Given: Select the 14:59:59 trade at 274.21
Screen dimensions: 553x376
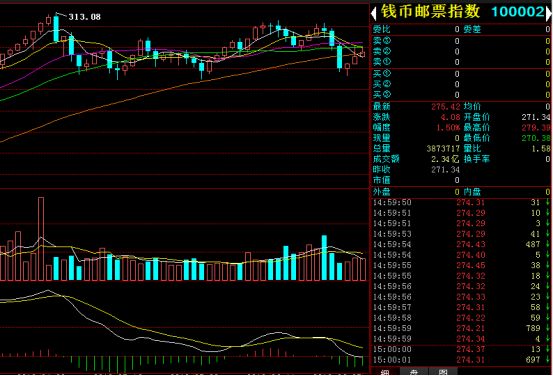Looking at the screenshot, I should pyautogui.click(x=461, y=328).
